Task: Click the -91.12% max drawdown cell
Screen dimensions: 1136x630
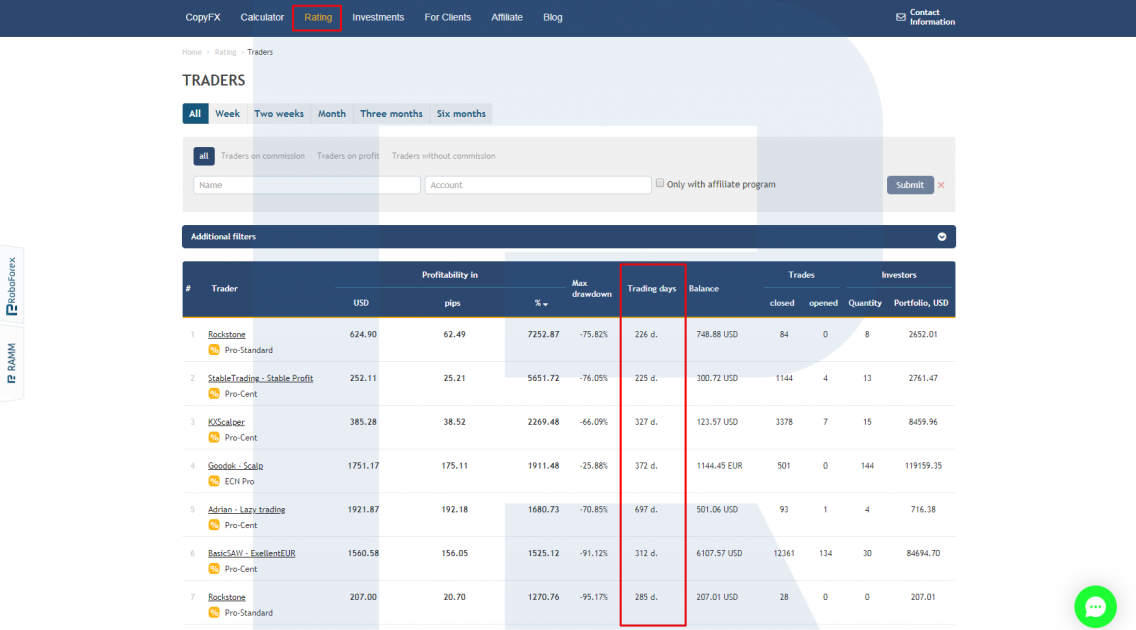Action: (594, 553)
